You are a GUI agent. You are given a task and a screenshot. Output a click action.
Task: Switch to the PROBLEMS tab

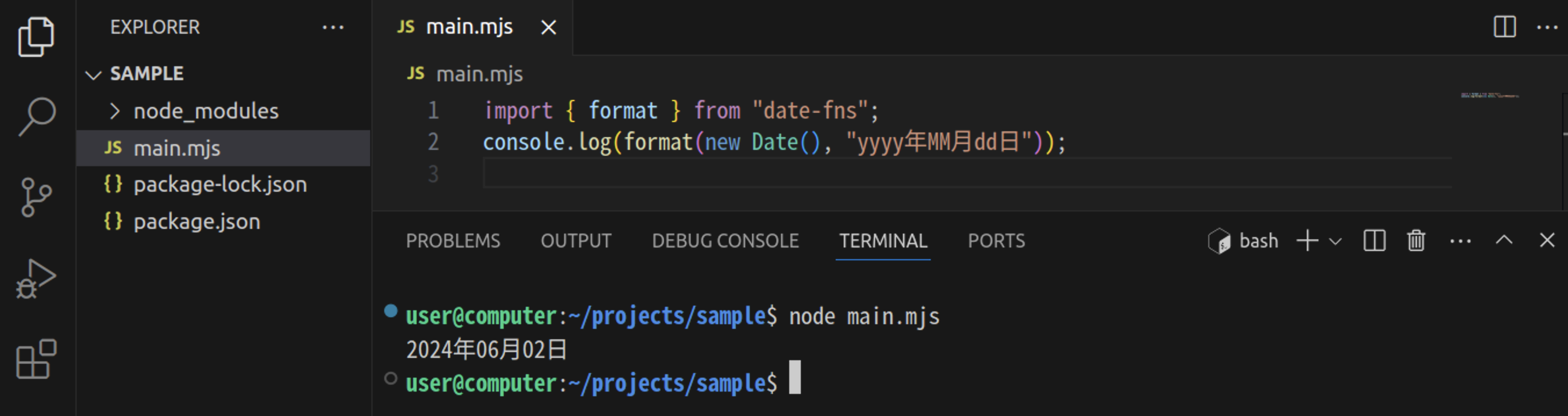453,241
